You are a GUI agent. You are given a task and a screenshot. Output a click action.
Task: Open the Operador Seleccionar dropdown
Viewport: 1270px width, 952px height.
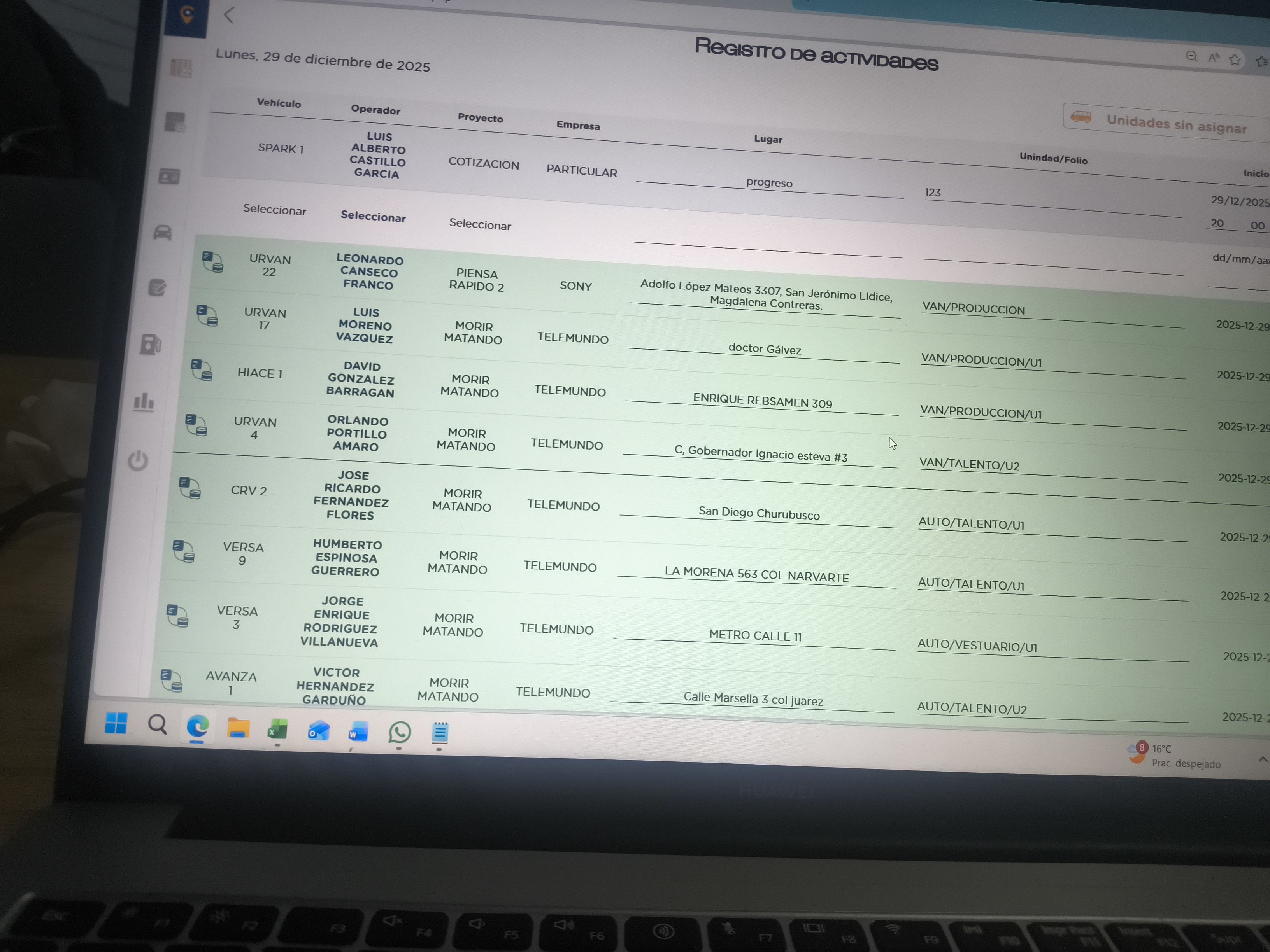click(x=373, y=216)
